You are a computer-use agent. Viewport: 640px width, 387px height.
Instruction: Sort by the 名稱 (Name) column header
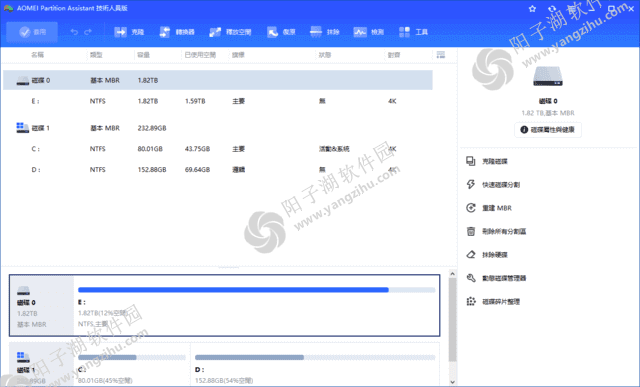click(x=38, y=55)
